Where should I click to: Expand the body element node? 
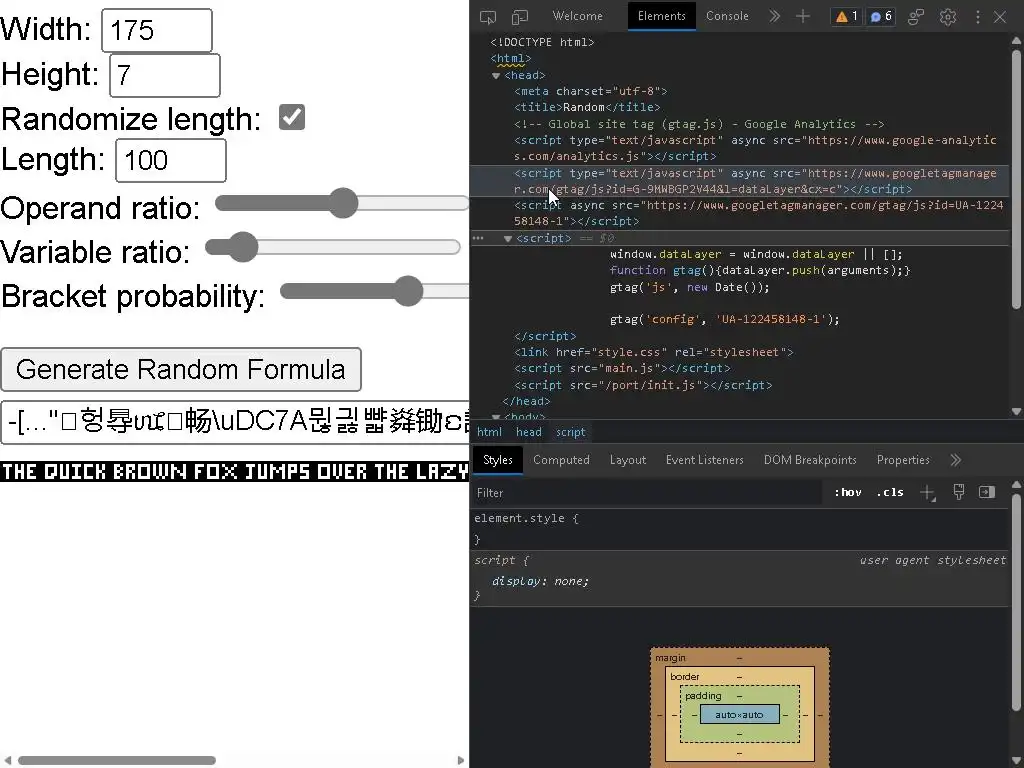click(496, 417)
